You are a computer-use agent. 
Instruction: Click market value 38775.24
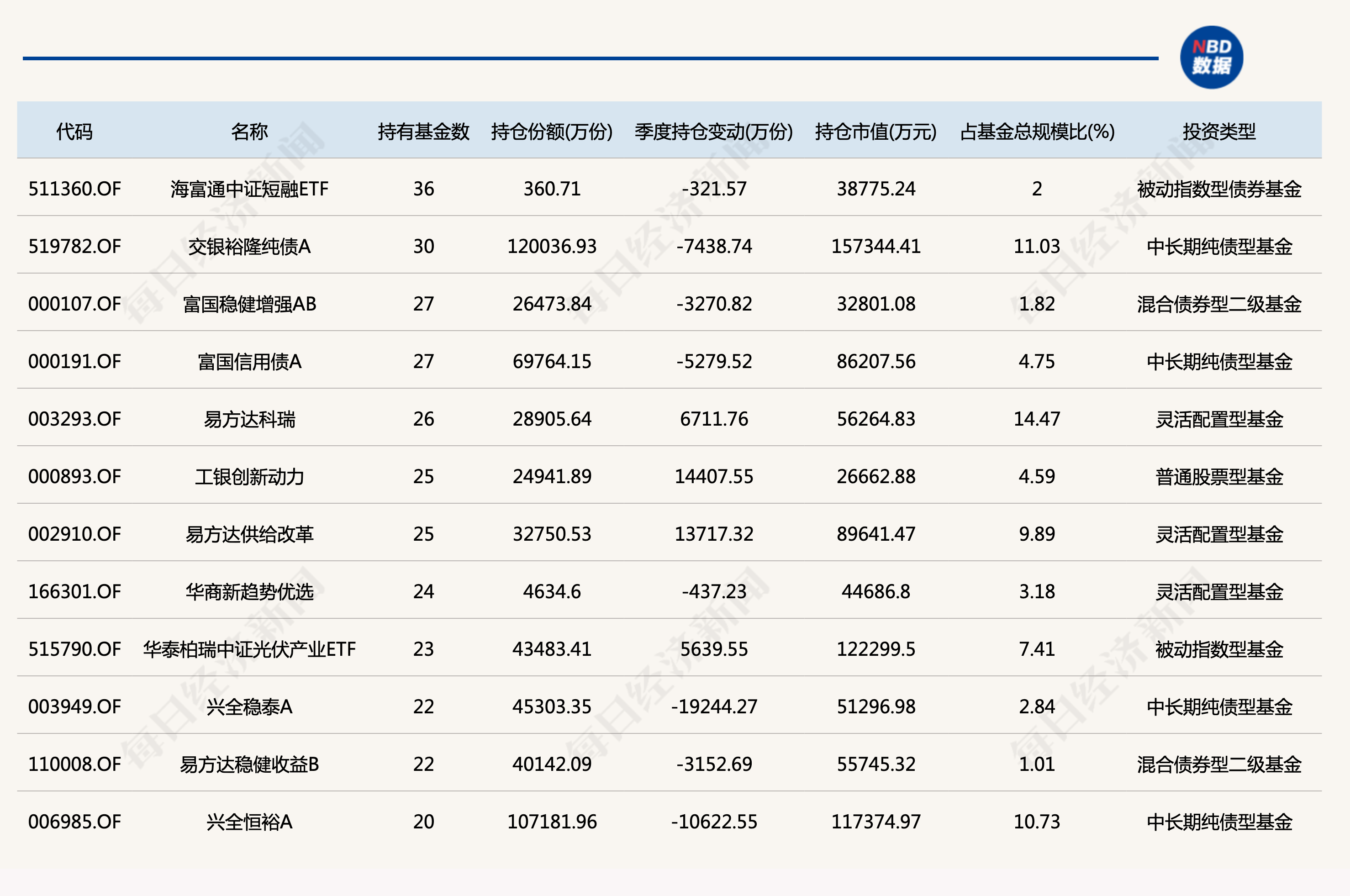point(876,189)
